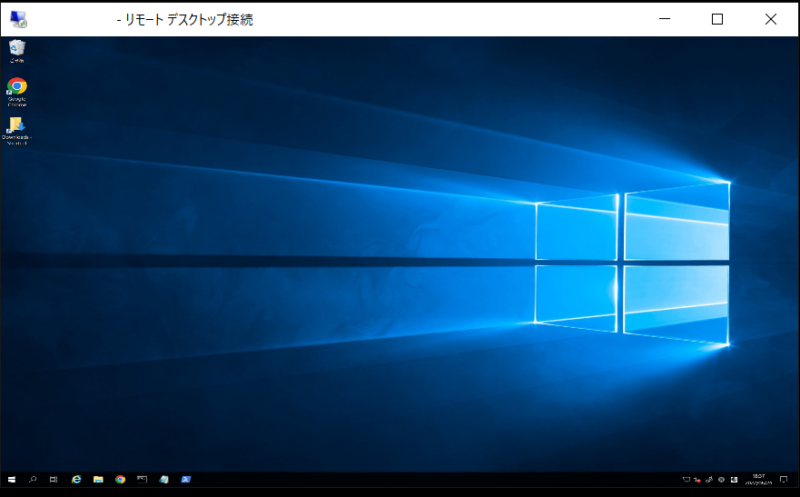Select the Recycle Bin desktop icon
The height and width of the screenshot is (497, 800).
tap(17, 52)
